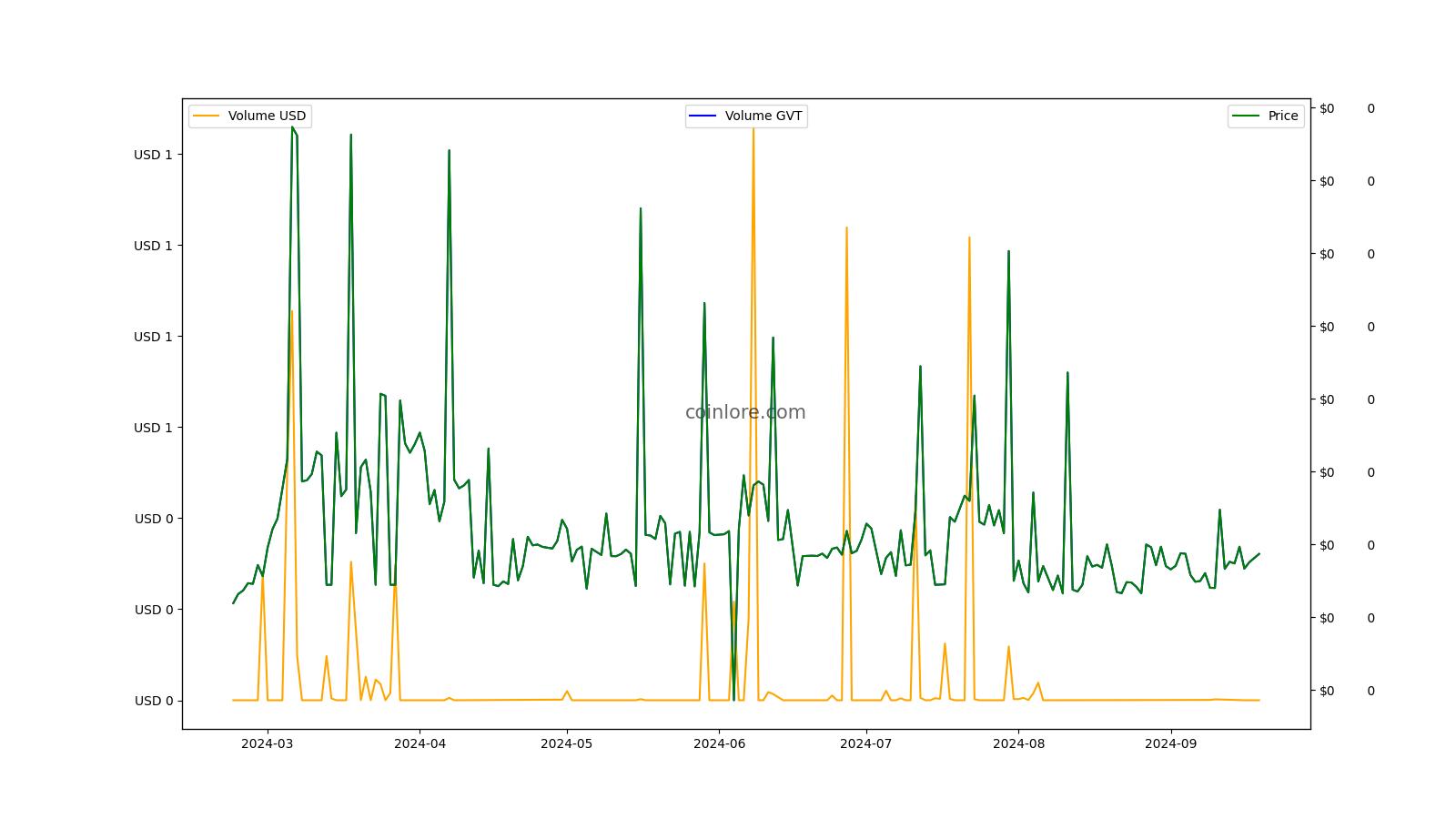Image resolution: width=1456 pixels, height=819 pixels.
Task: Select the 2024-06 x-axis label
Action: click(720, 743)
